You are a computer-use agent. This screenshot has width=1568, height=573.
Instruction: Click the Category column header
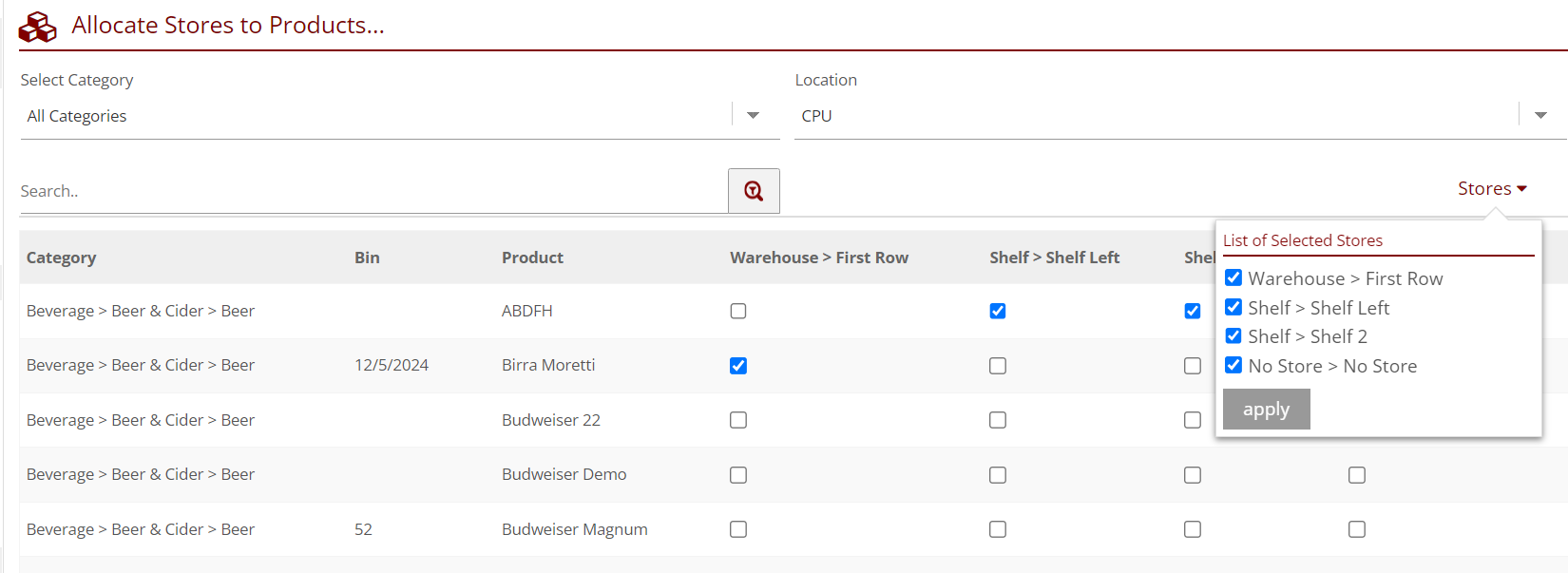click(62, 258)
